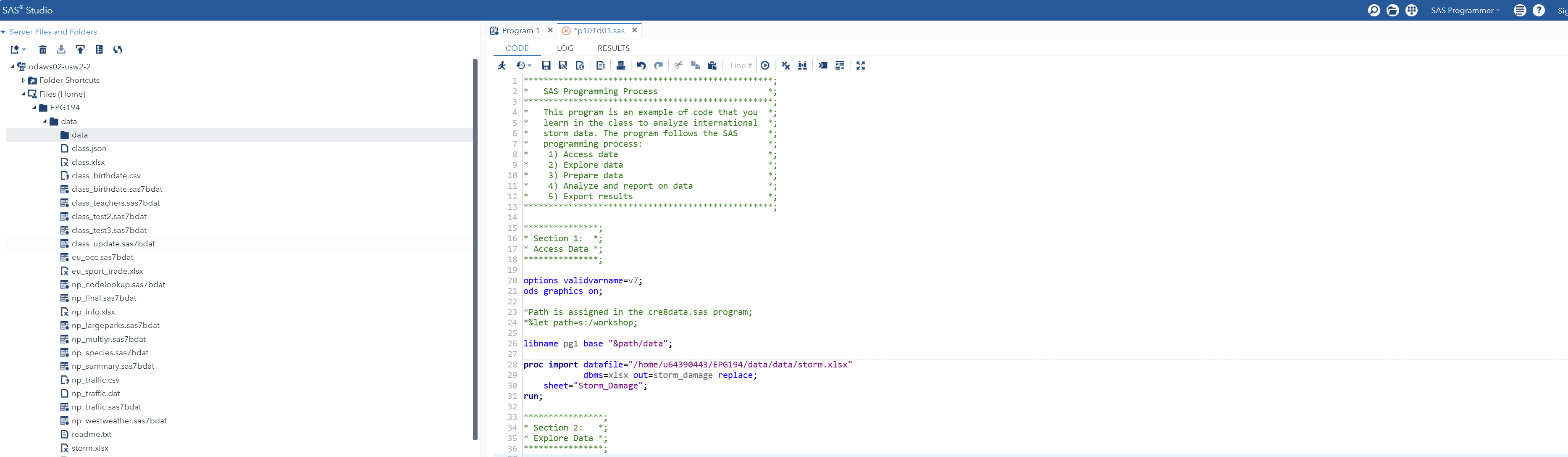Print the program code
Image resolution: width=1568 pixels, height=457 pixels.
(620, 65)
